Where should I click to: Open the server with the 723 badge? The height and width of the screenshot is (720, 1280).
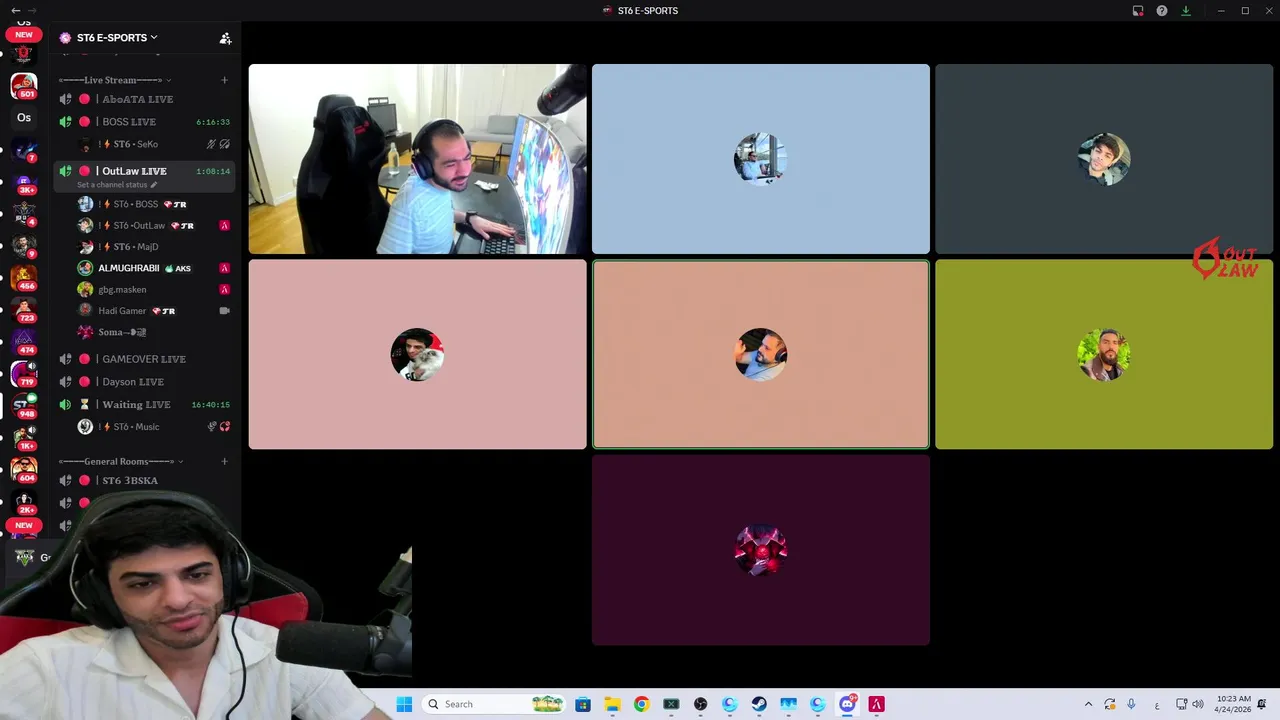click(24, 310)
